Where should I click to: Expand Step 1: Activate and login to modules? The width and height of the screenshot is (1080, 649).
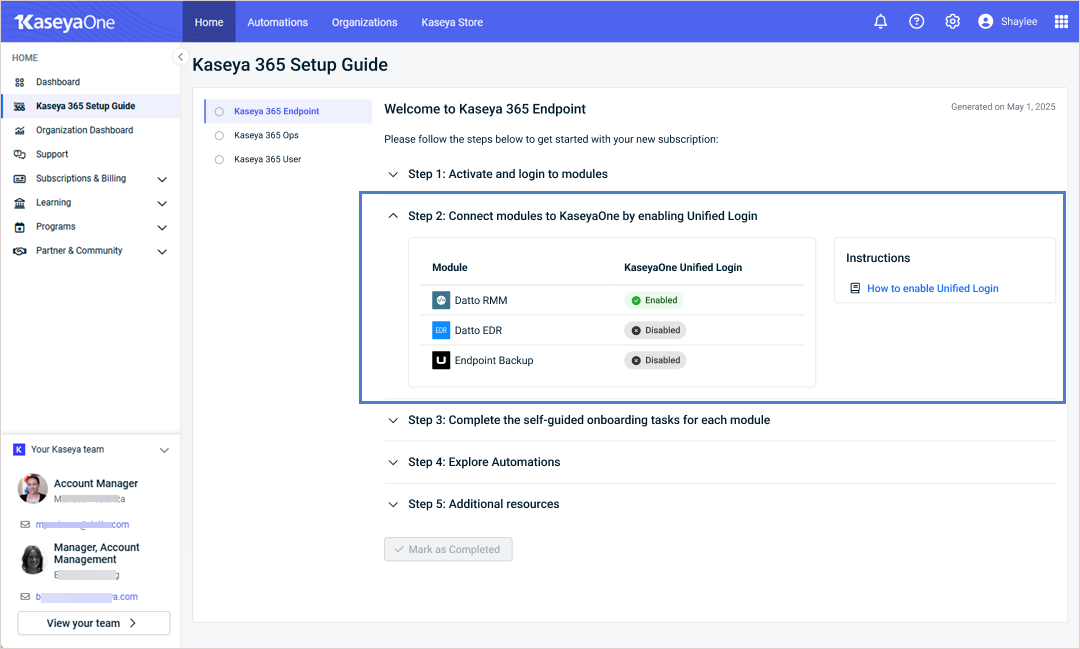point(507,174)
